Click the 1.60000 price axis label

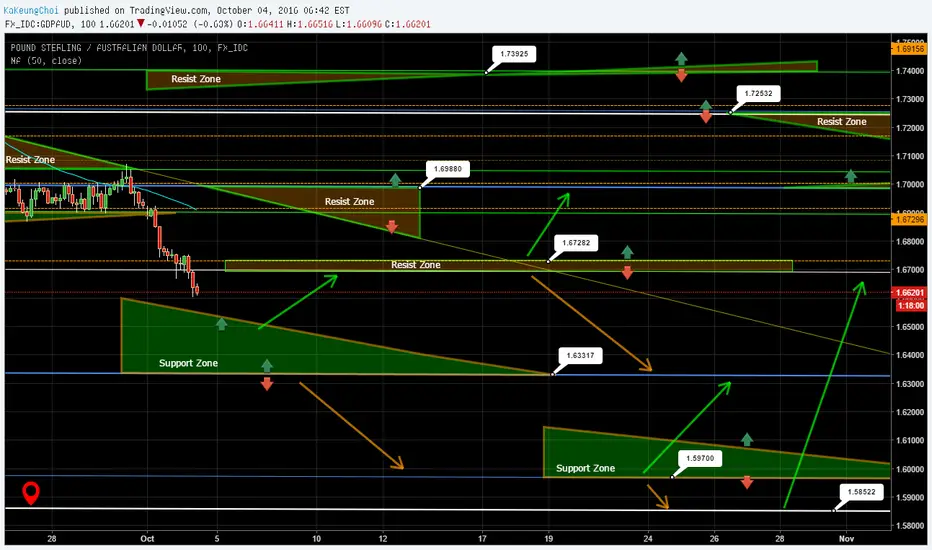pos(909,469)
